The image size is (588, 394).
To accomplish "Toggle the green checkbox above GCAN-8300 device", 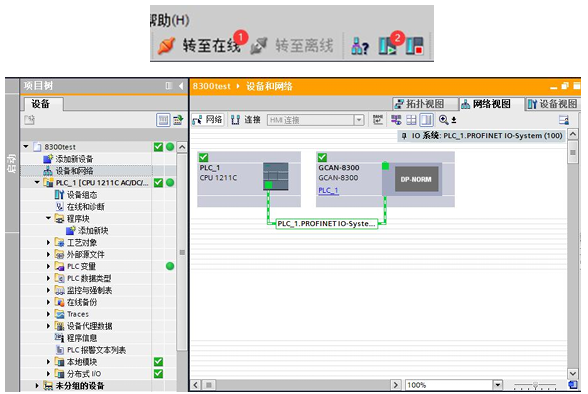I will pos(322,157).
